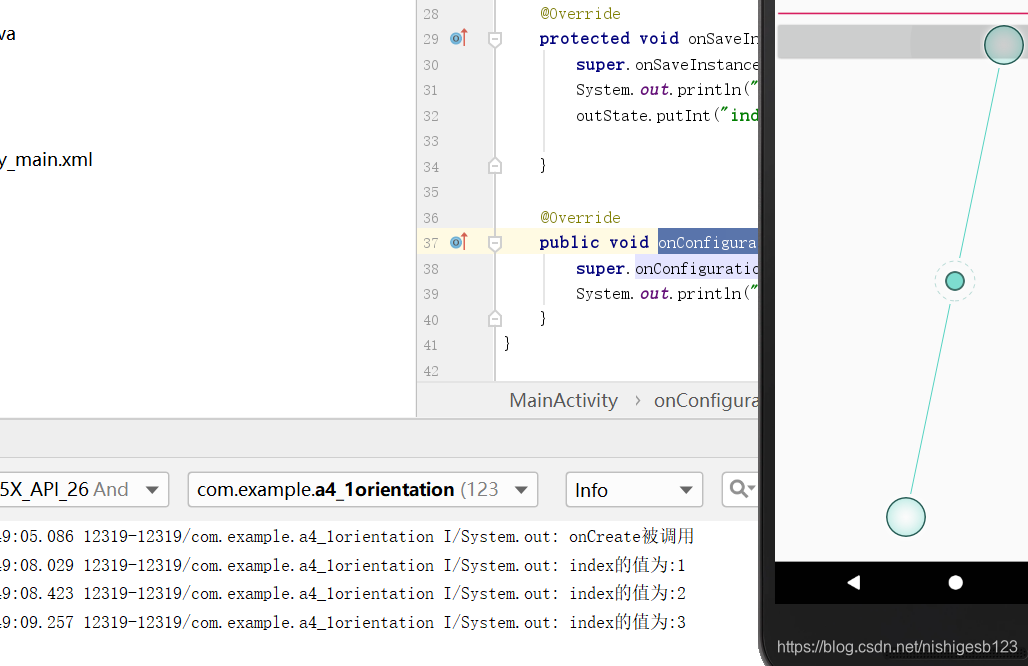
Task: Click the Logcat search magnifier icon
Action: click(x=740, y=489)
